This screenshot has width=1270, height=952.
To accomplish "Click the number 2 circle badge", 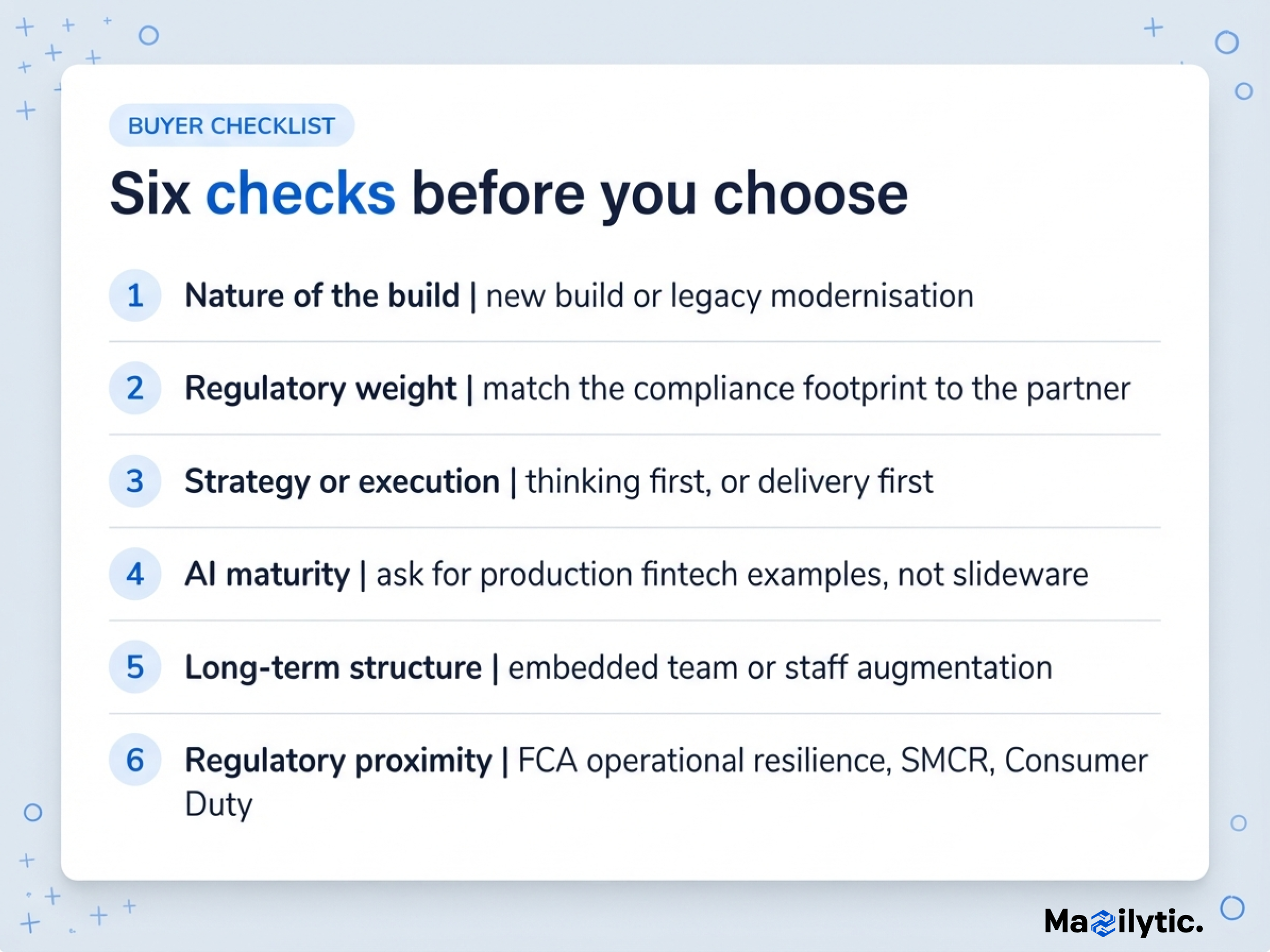I will coord(135,389).
